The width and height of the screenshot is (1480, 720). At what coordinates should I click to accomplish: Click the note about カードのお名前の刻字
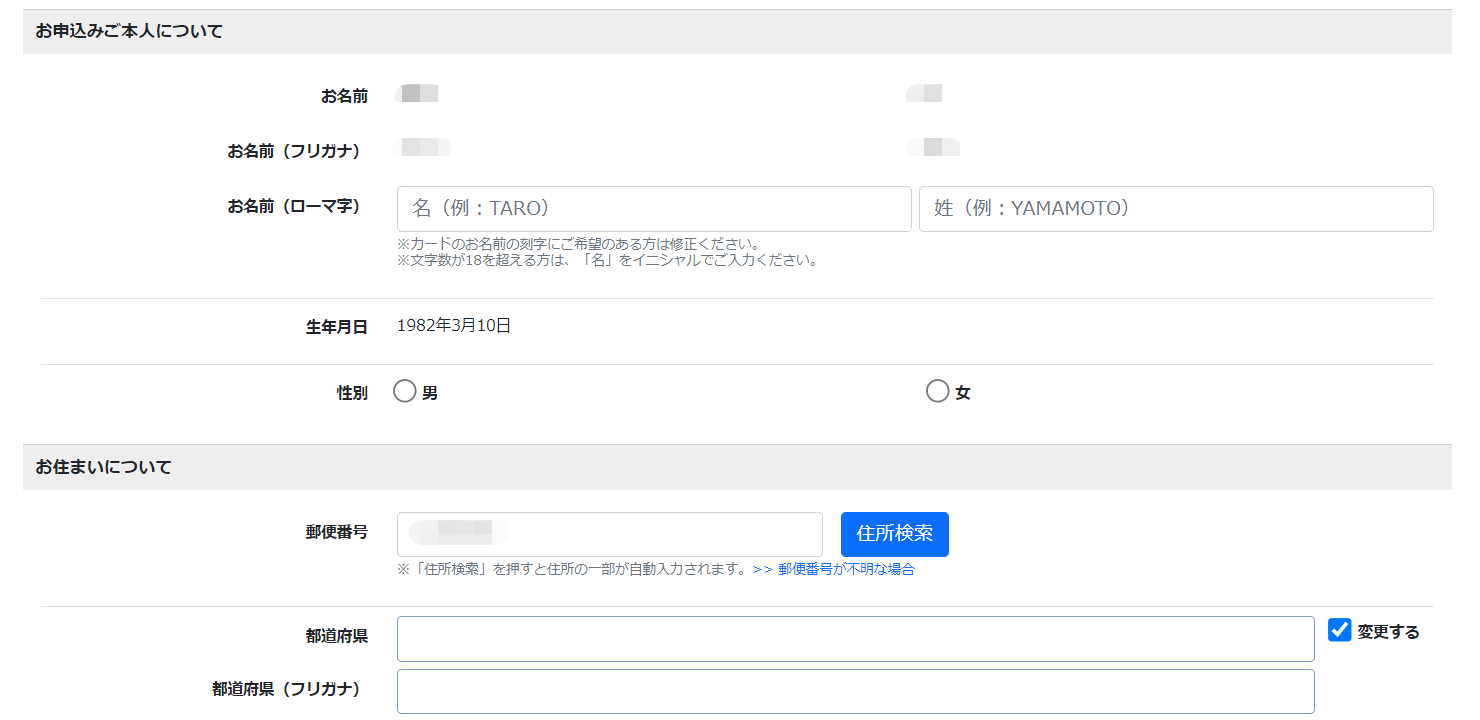pyautogui.click(x=578, y=244)
